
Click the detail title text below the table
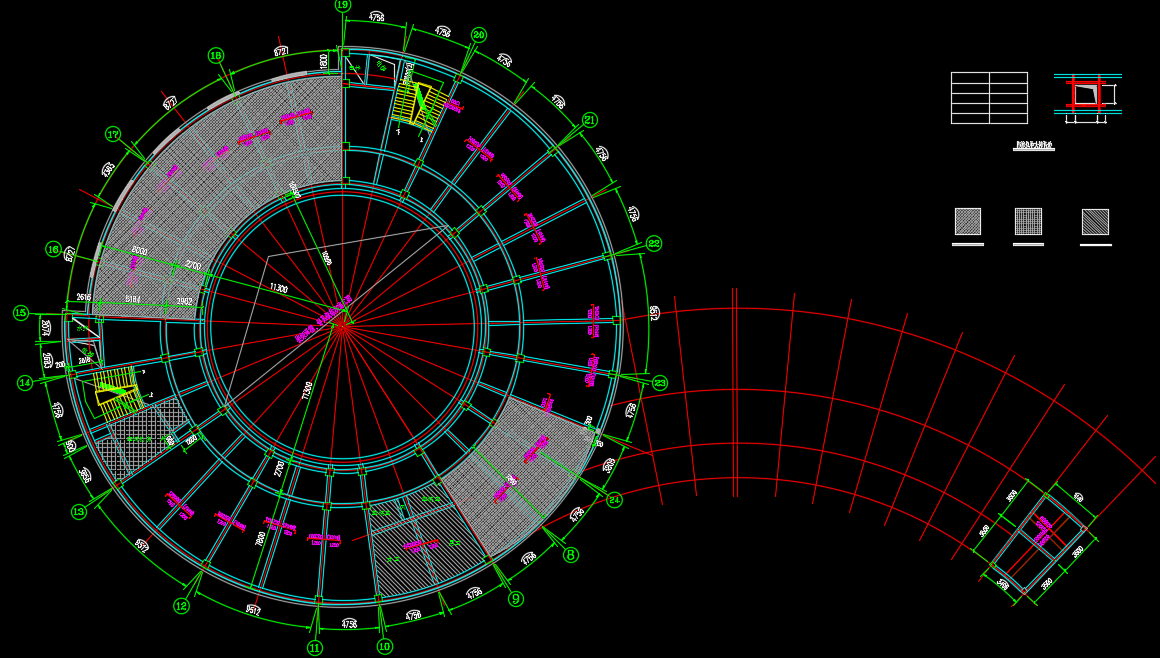coord(1034,145)
